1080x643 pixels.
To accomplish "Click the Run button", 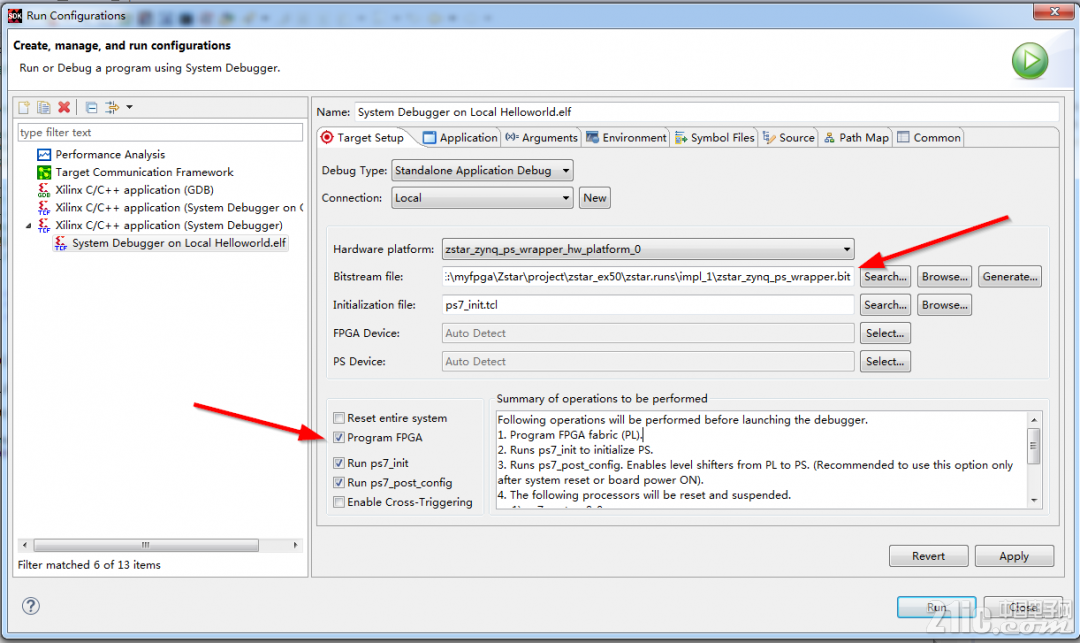I will (x=936, y=607).
